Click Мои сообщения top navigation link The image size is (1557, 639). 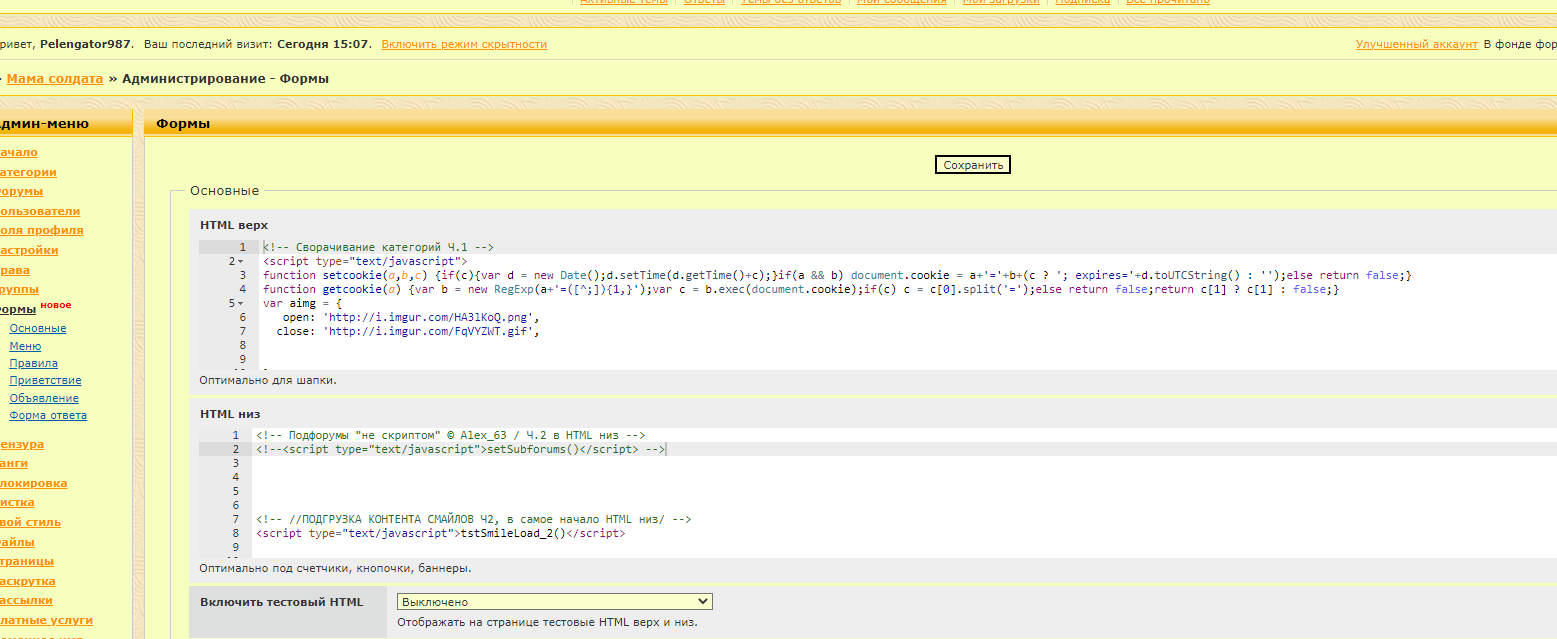click(x=901, y=3)
